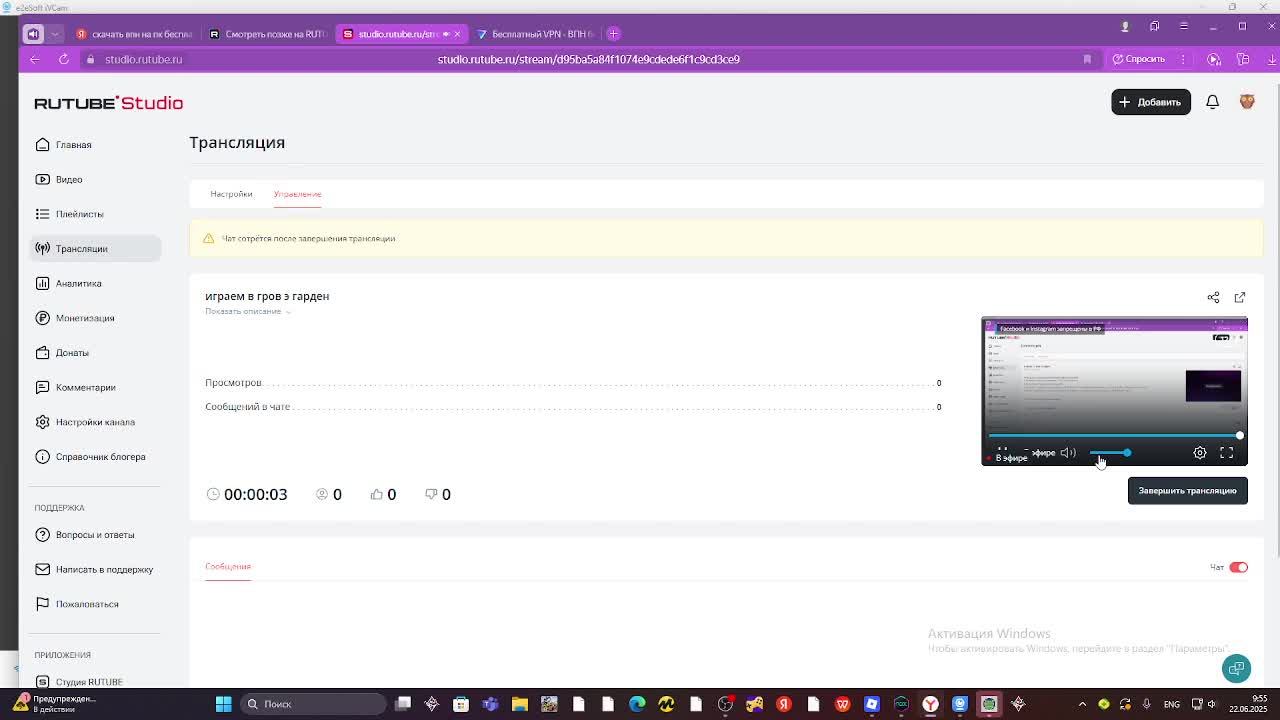Show hidden system tray icons
The width and height of the screenshot is (1280, 720).
1082,704
